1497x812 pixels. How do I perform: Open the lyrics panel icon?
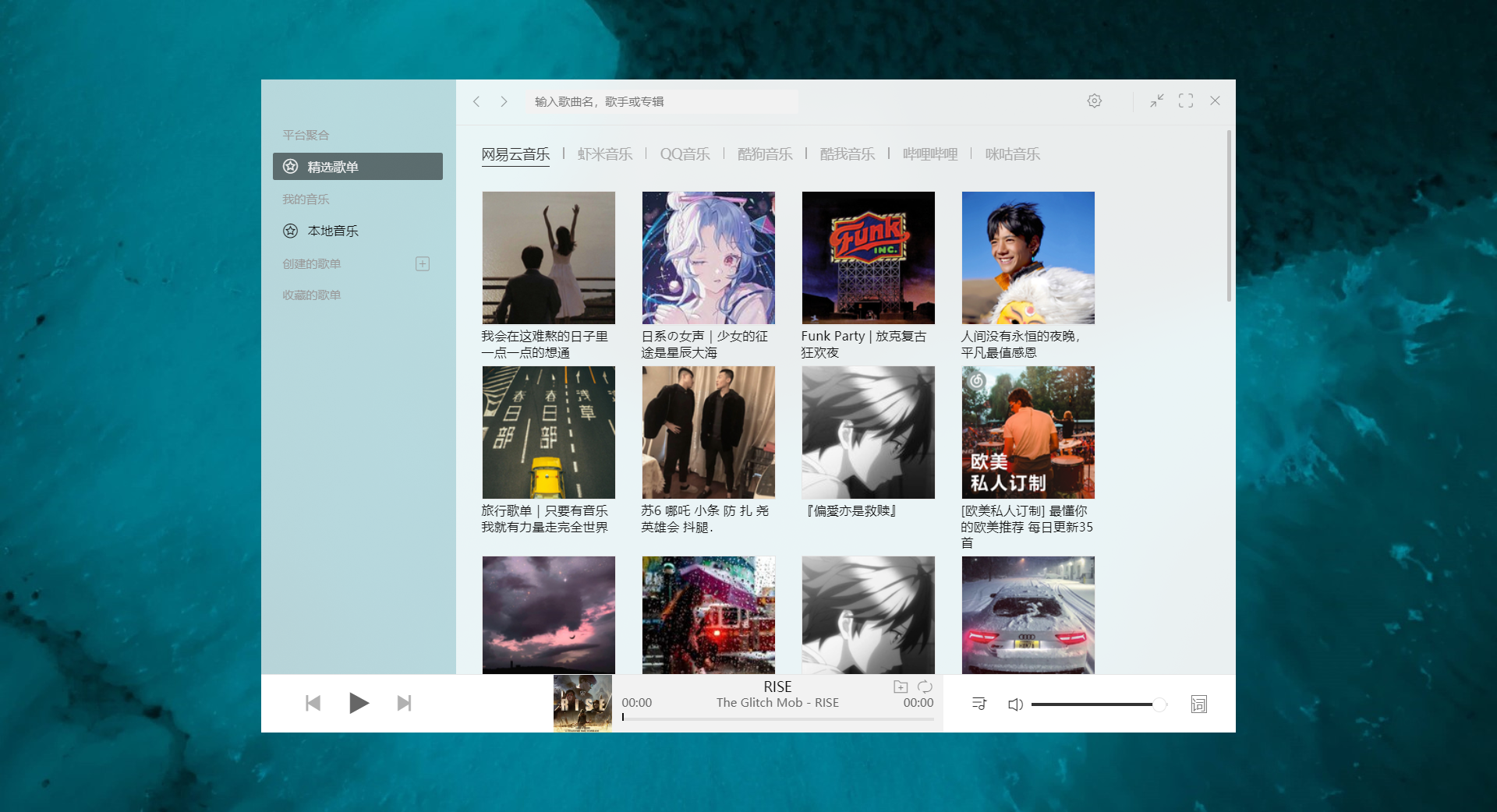[x=1199, y=704]
